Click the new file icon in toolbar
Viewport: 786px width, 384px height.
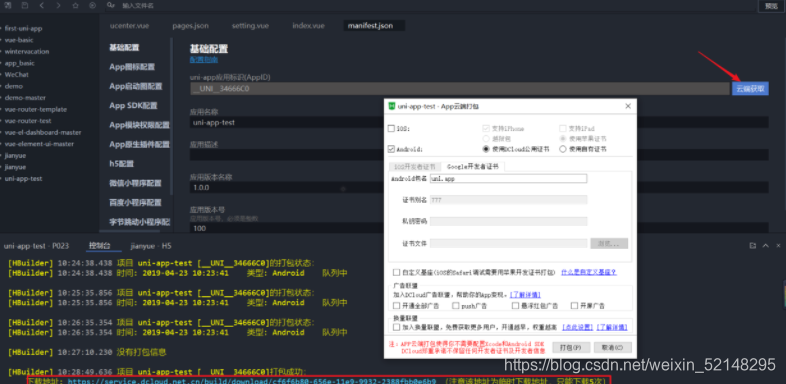[x=8, y=5]
